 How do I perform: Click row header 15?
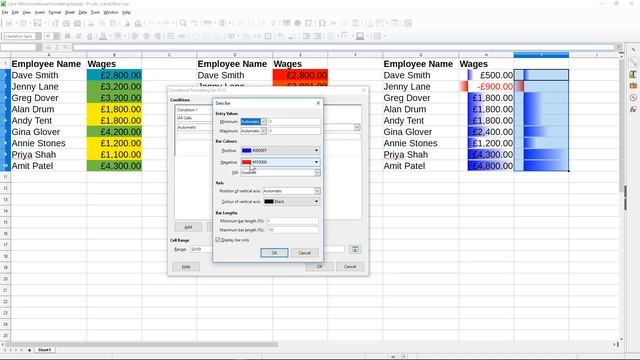5,222
